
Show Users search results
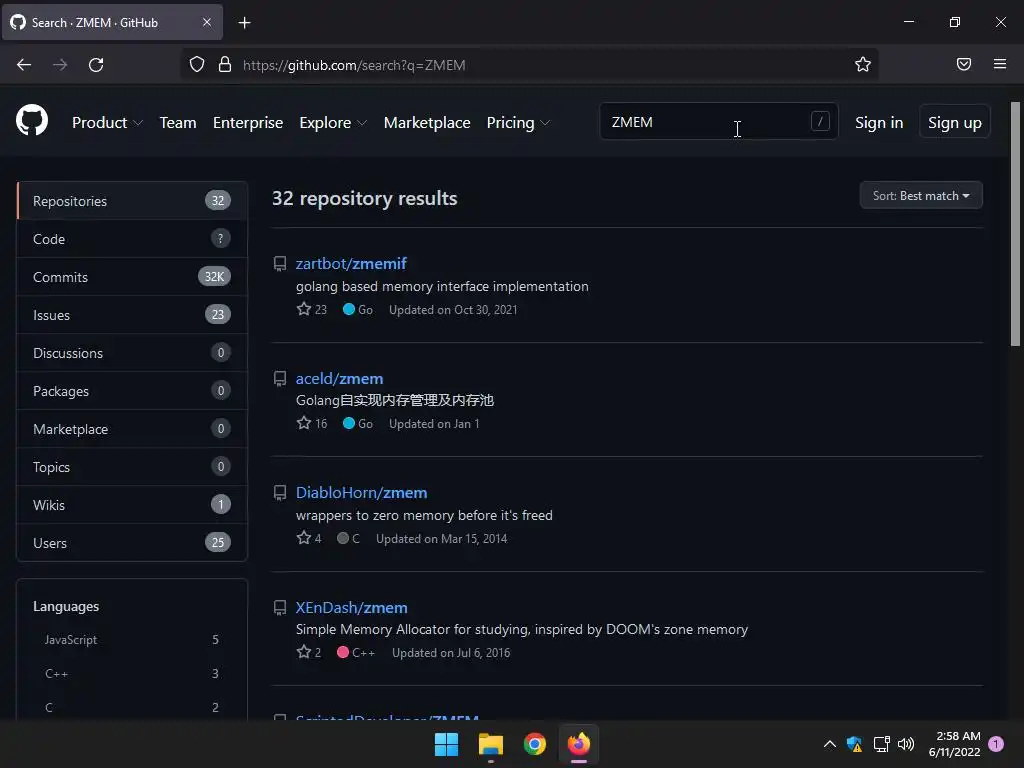pyautogui.click(x=132, y=543)
